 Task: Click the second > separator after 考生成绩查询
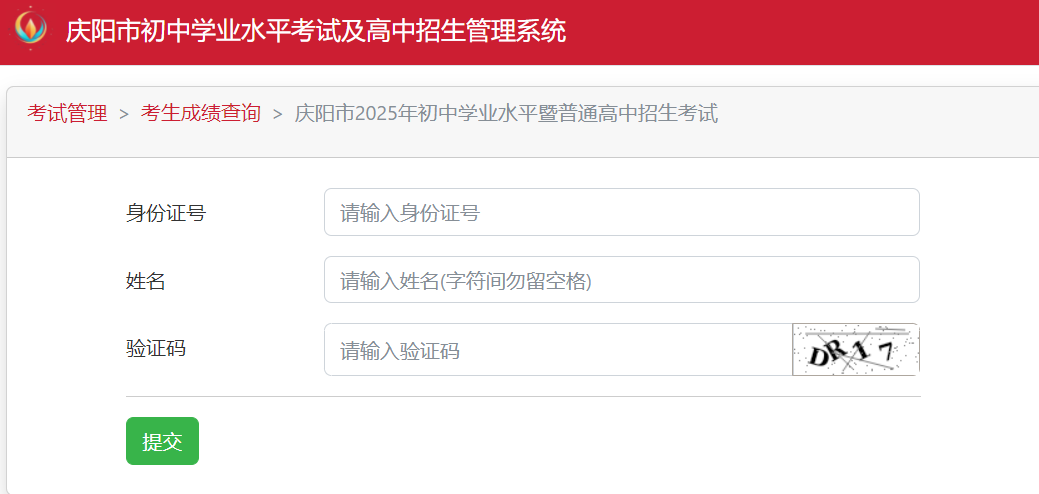click(x=278, y=114)
